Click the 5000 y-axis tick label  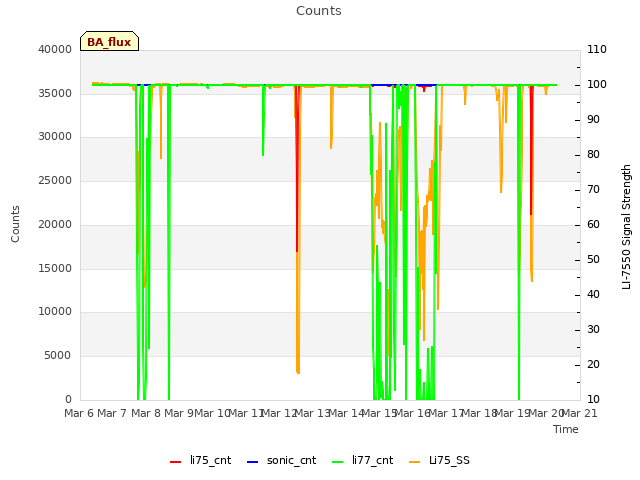tap(58, 356)
